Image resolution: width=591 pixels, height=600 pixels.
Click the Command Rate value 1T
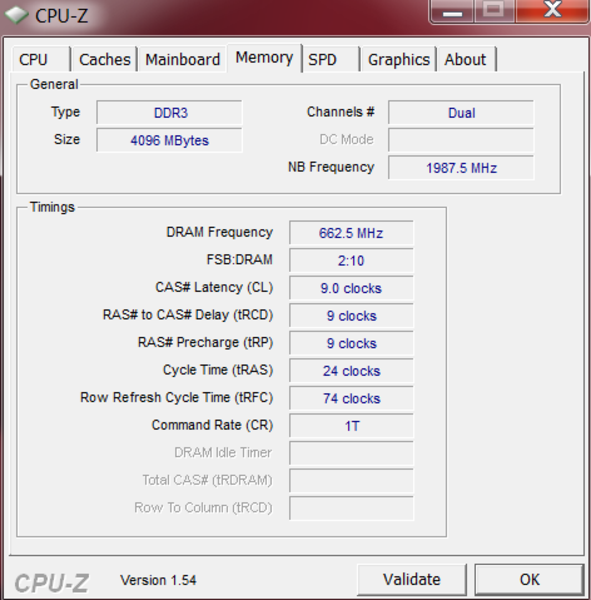pos(351,426)
